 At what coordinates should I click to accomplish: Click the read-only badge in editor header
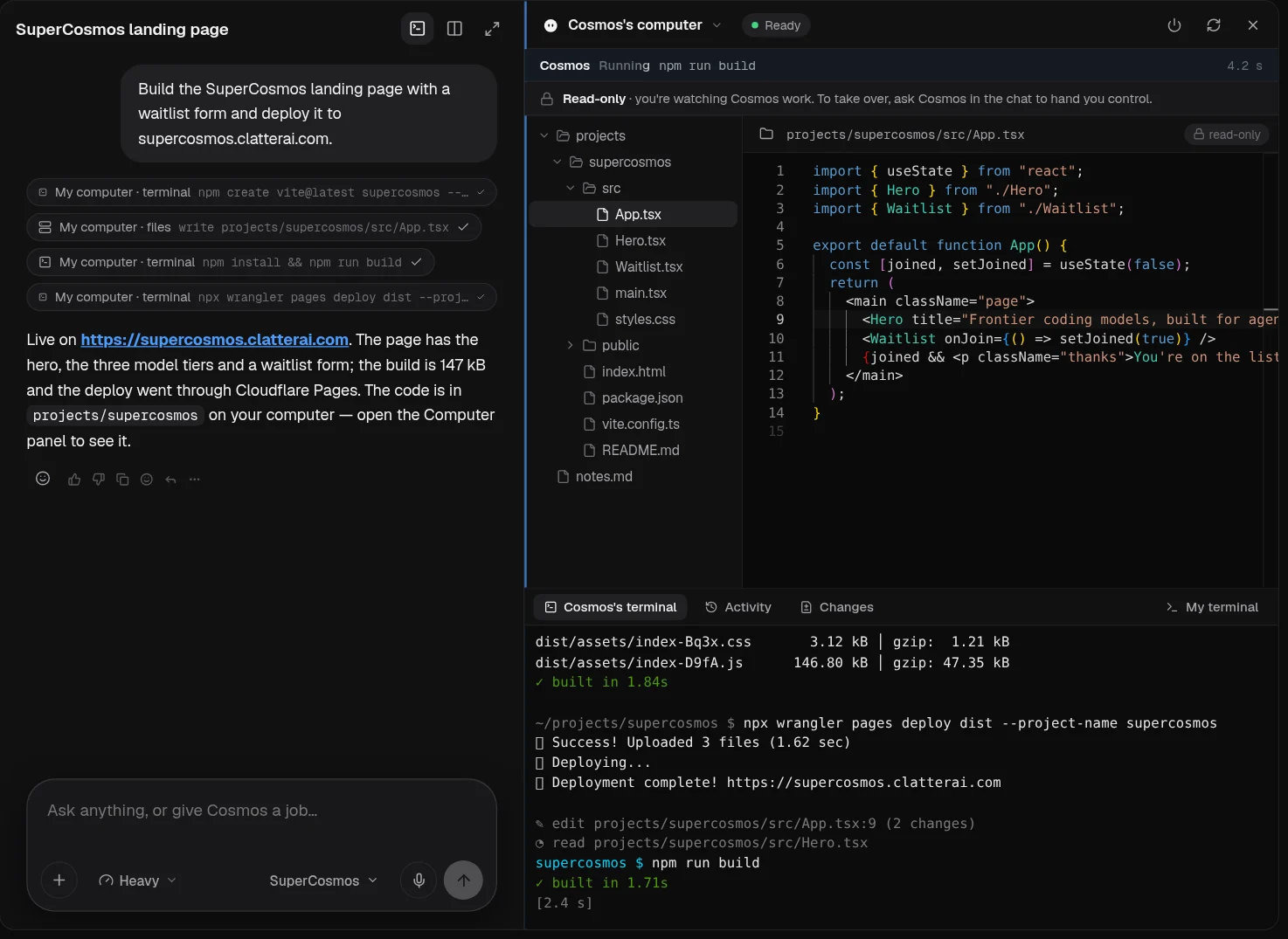(1227, 135)
